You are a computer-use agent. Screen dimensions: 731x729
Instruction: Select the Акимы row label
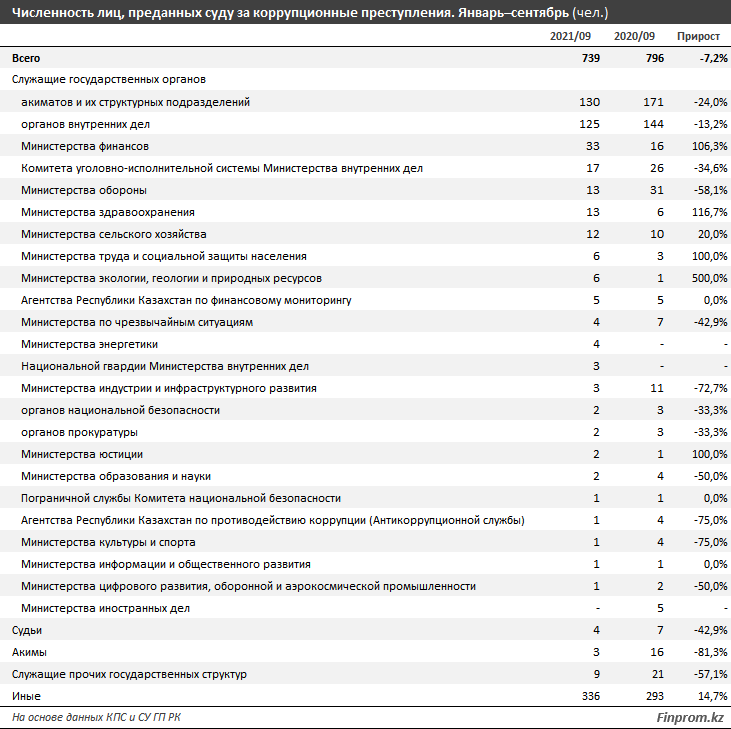28,652
